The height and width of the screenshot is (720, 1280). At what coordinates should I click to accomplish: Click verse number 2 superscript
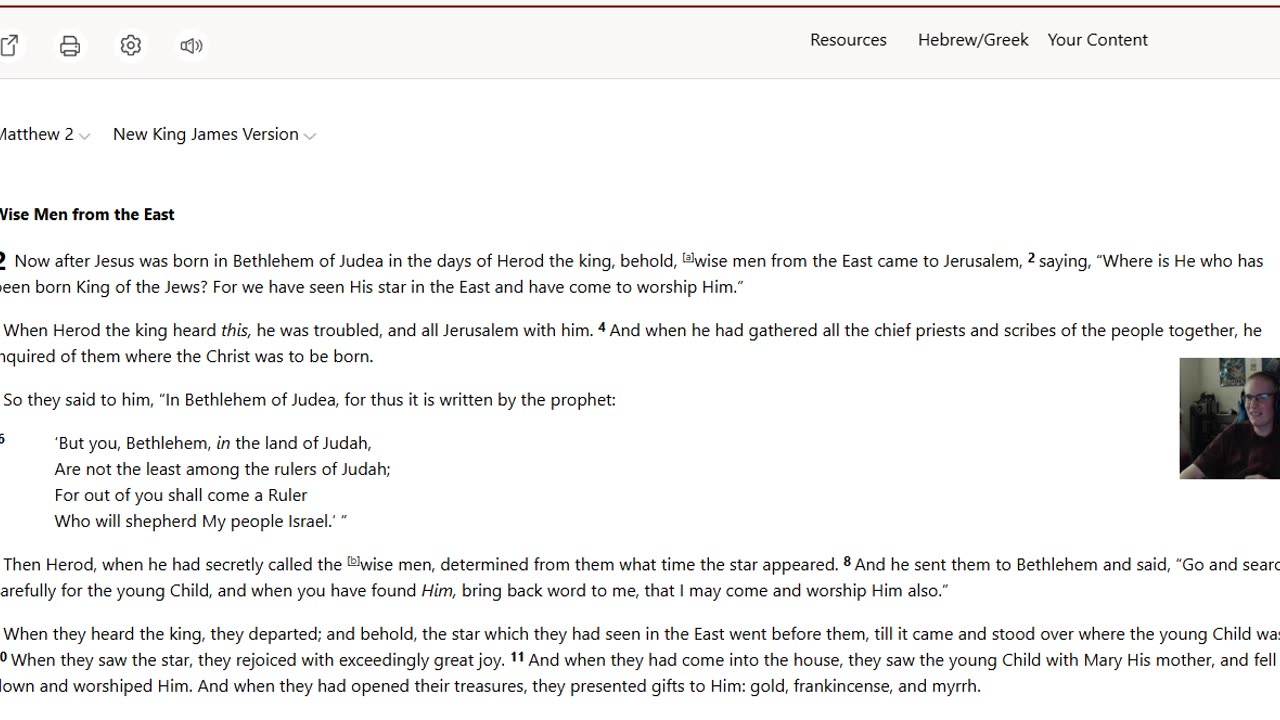[1031, 258]
